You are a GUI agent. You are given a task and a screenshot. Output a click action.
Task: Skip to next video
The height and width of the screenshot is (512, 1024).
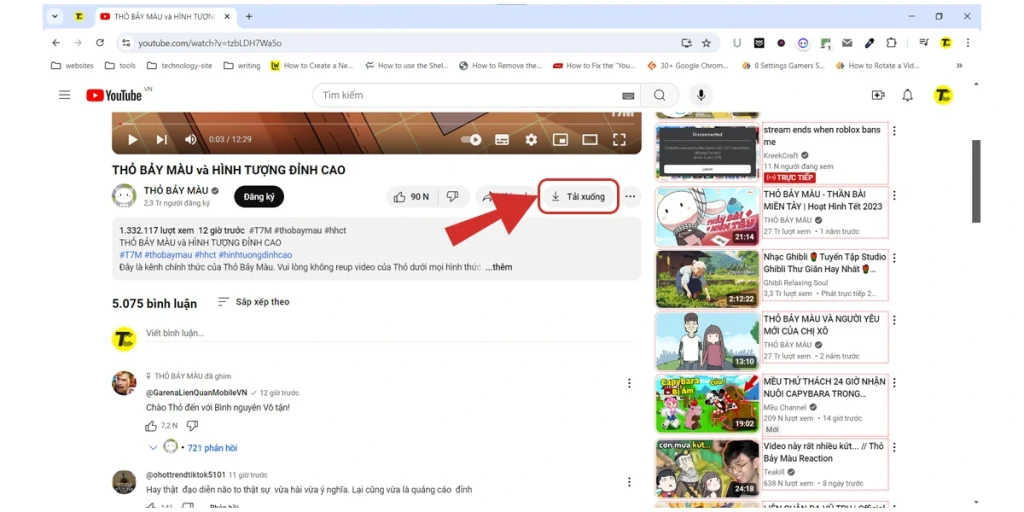(161, 139)
